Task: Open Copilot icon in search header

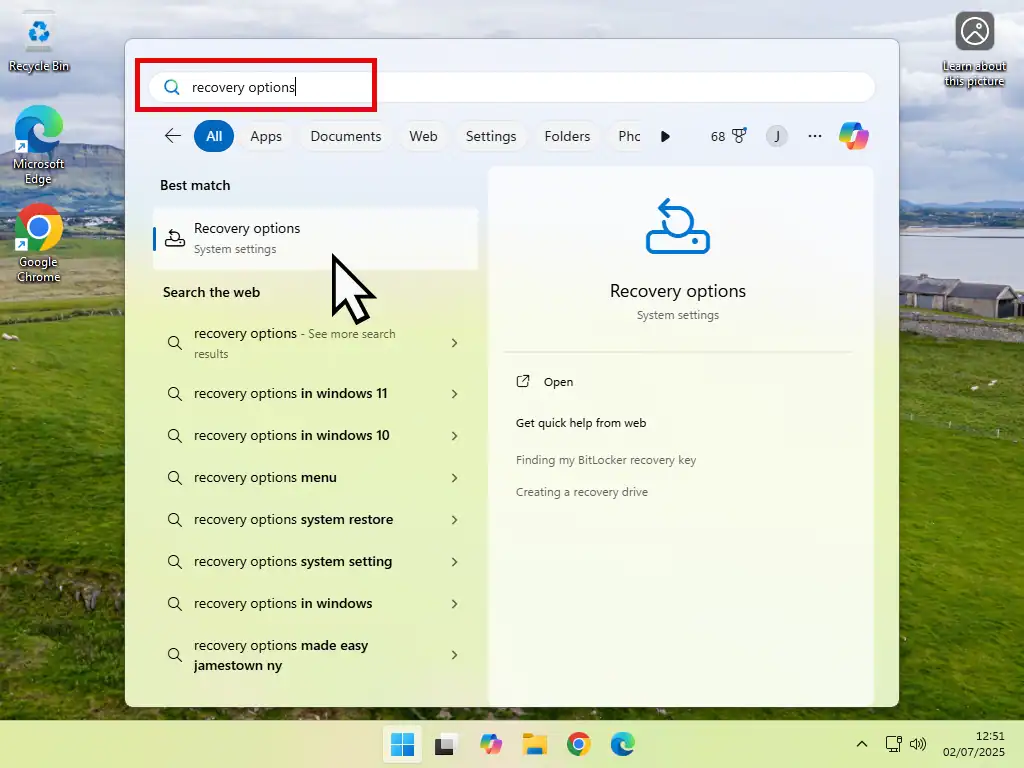Action: coord(853,136)
